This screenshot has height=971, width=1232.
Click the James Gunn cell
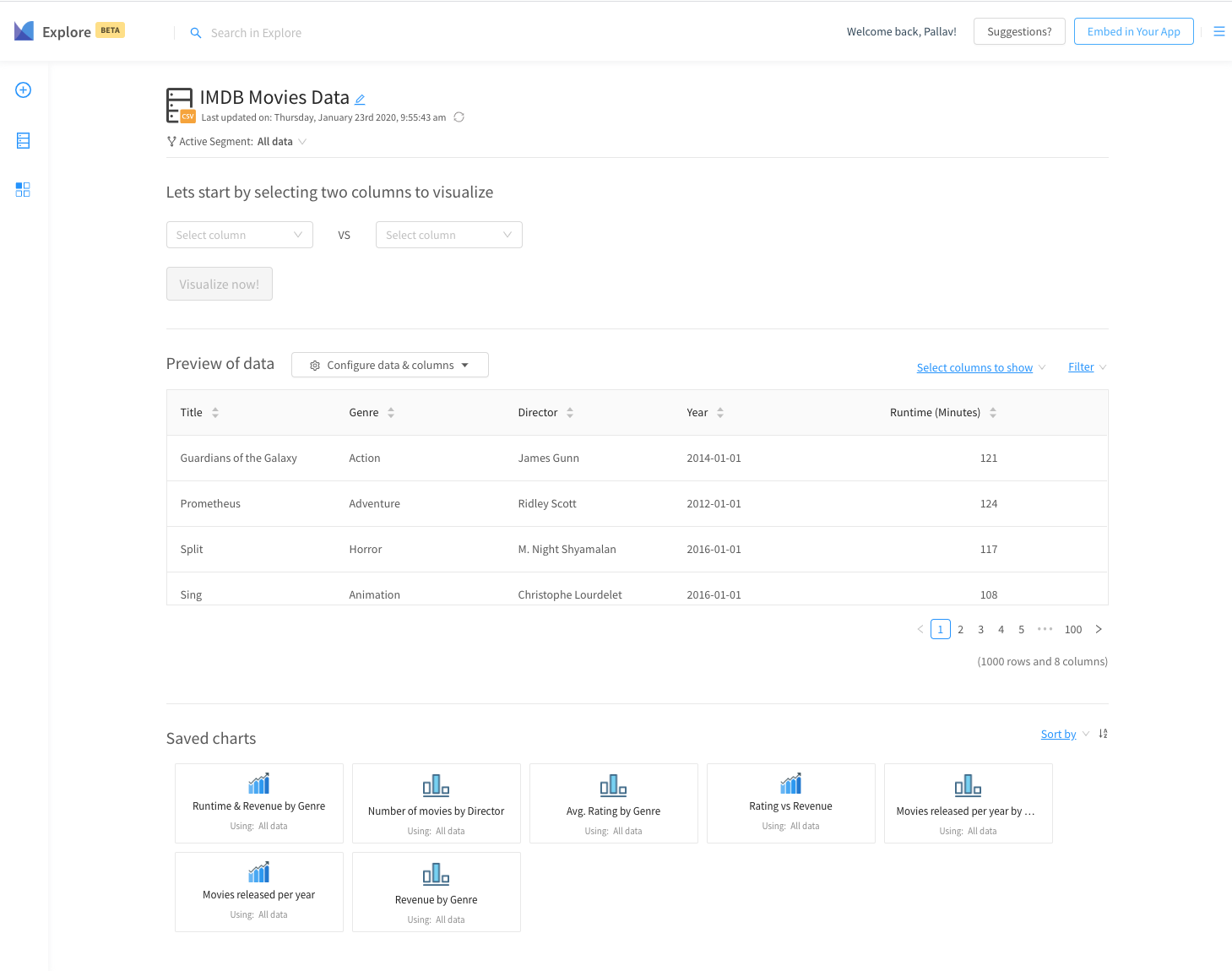point(549,458)
